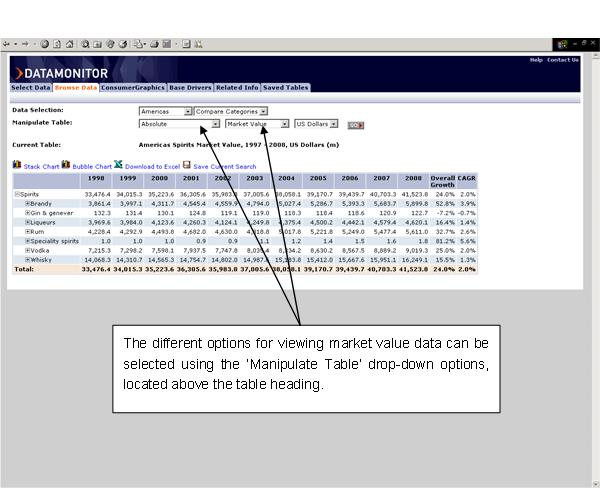The width and height of the screenshot is (600, 488).
Task: Open the browser Media icon
Action: [x=110, y=44]
